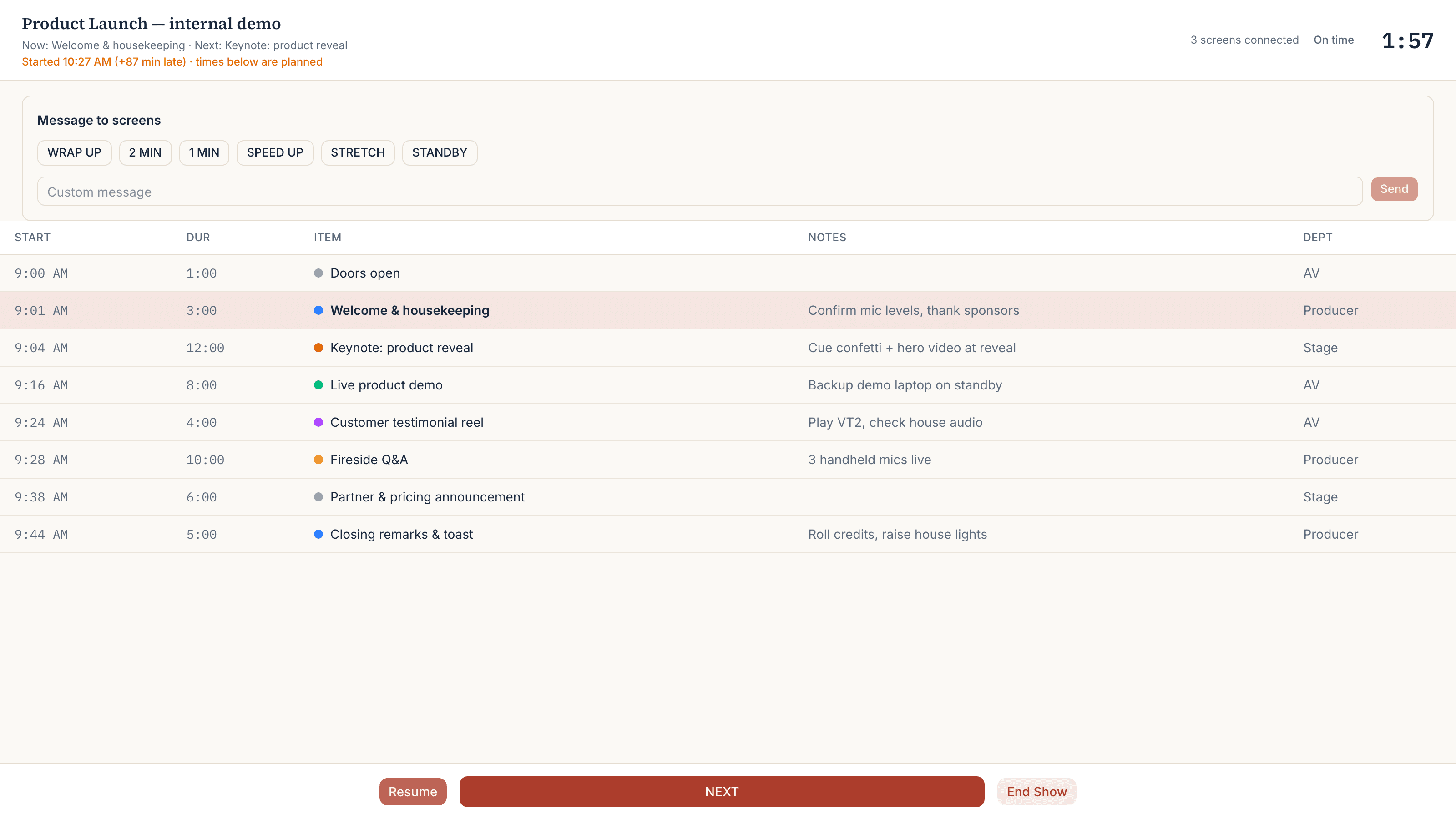Viewport: 1456px width, 819px height.
Task: Click the ITEM column header
Action: pos(328,238)
